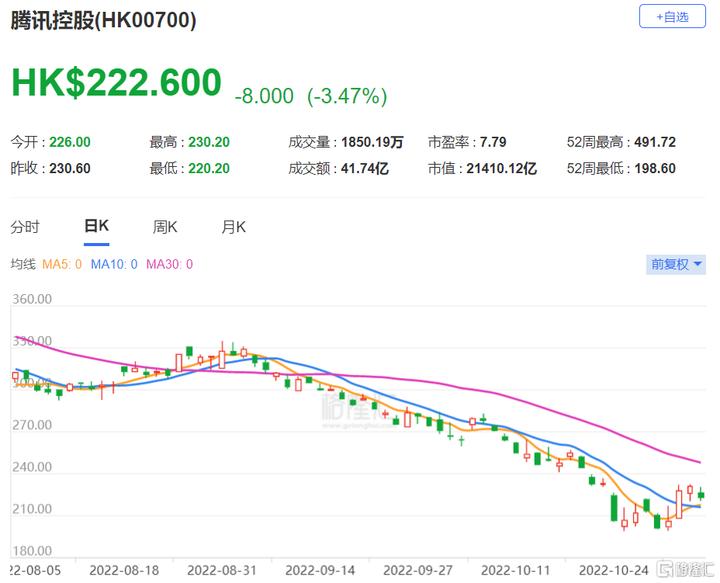Click date label 2022-09-27
The image size is (720, 583).
click(418, 571)
